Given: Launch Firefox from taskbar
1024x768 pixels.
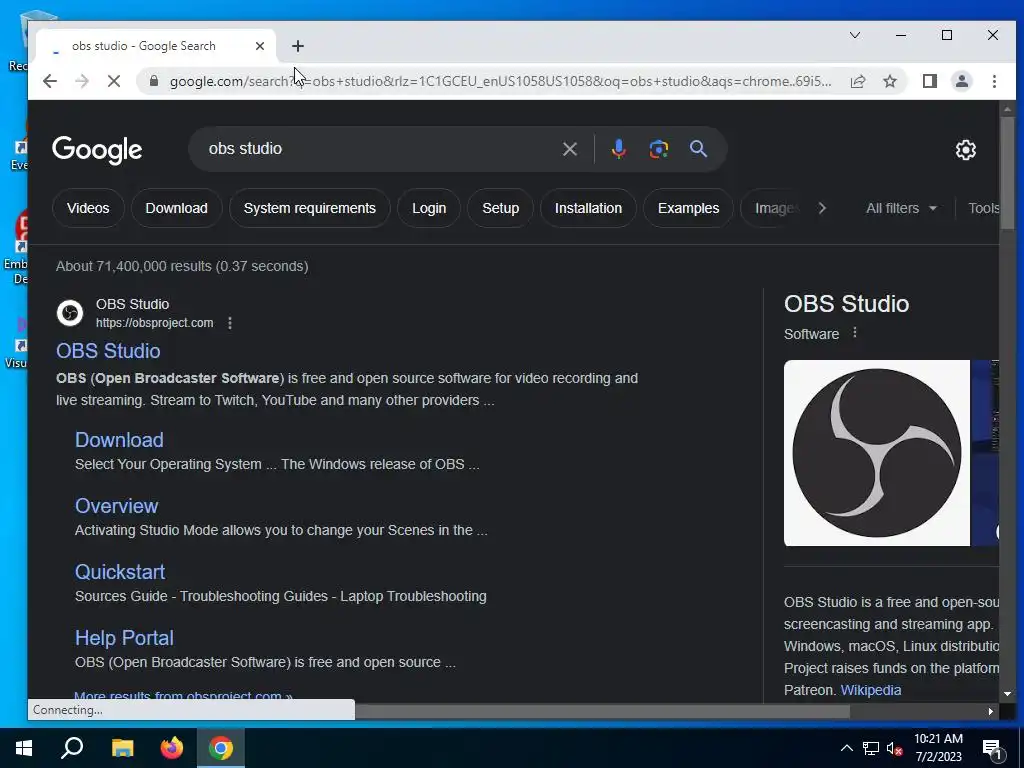Looking at the screenshot, I should [x=172, y=748].
